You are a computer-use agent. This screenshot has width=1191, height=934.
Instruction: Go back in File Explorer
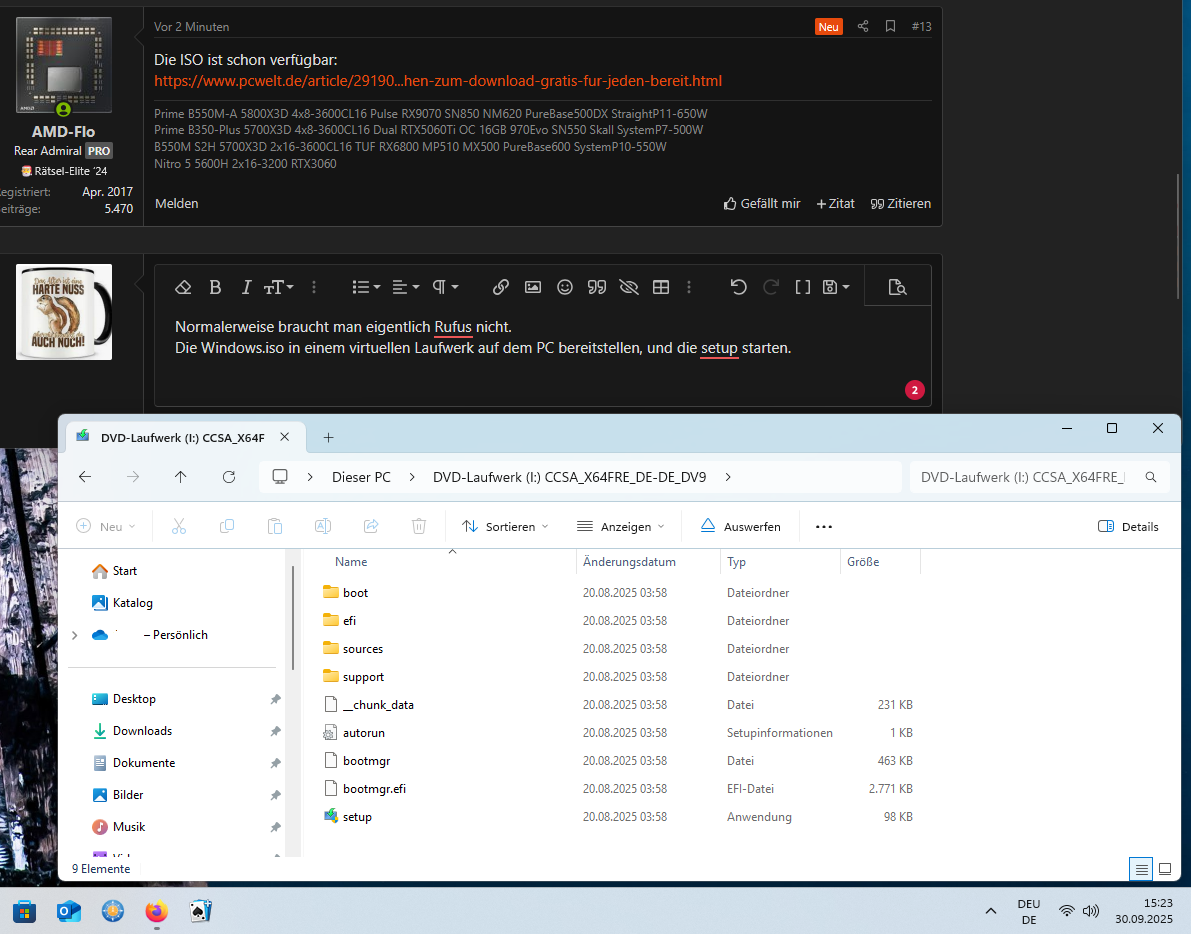pos(85,477)
